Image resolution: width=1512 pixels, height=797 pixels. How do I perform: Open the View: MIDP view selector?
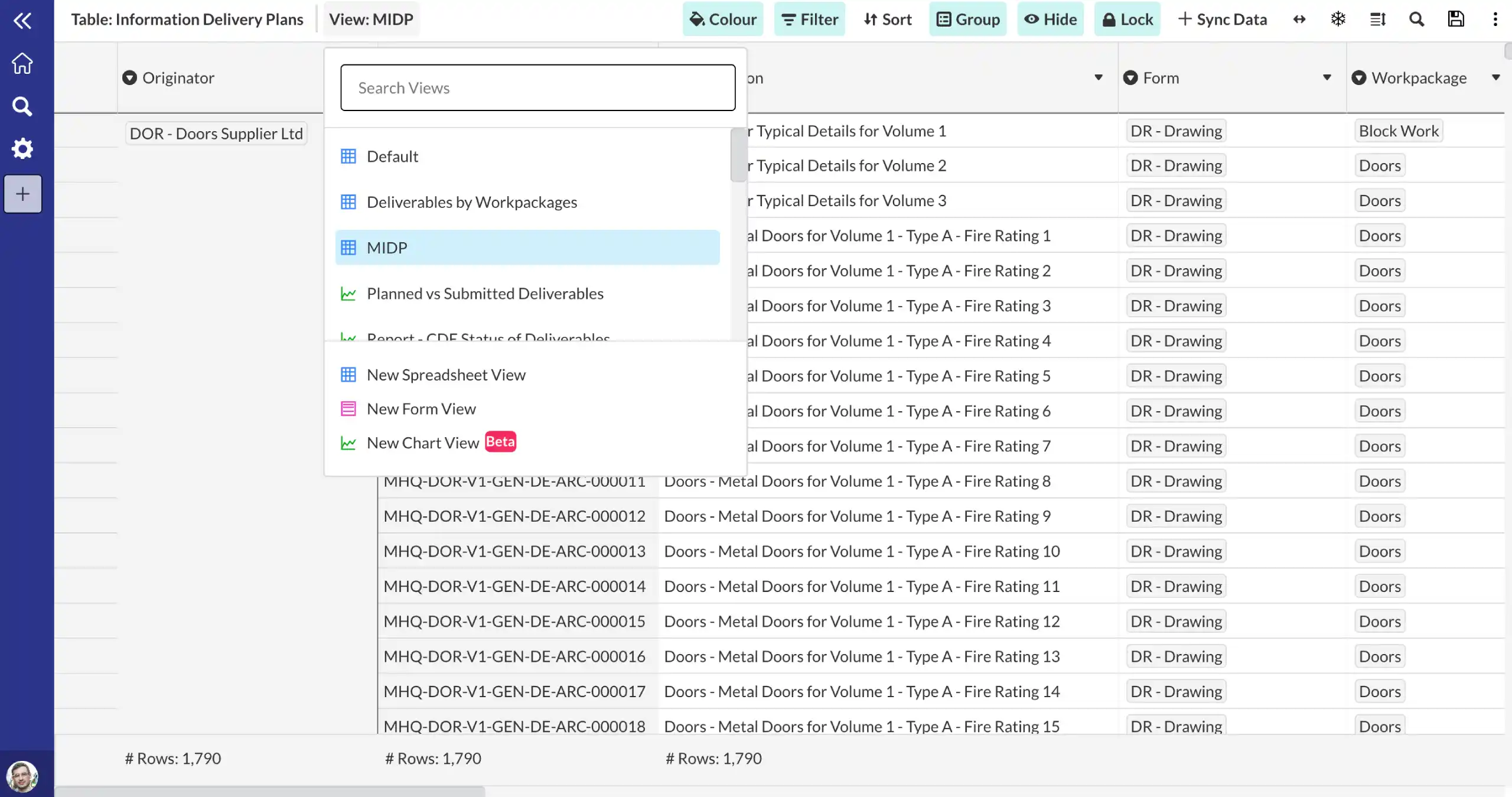pyautogui.click(x=370, y=19)
